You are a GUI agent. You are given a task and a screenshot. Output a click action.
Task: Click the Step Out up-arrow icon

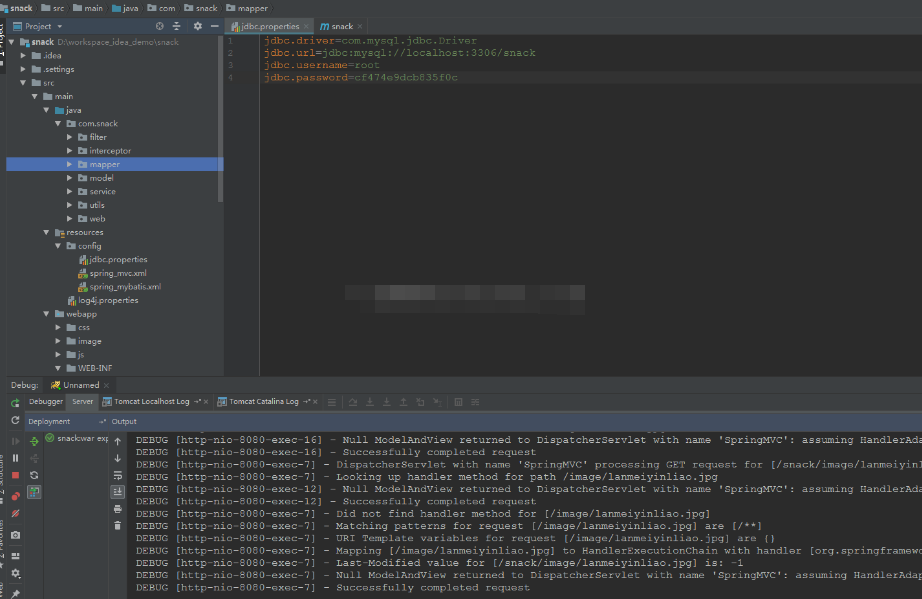[x=403, y=402]
